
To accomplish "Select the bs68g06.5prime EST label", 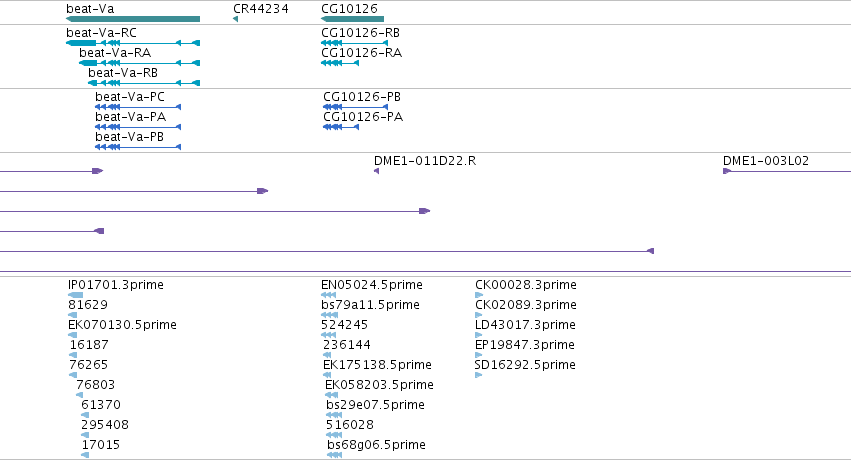I will click(376, 445).
